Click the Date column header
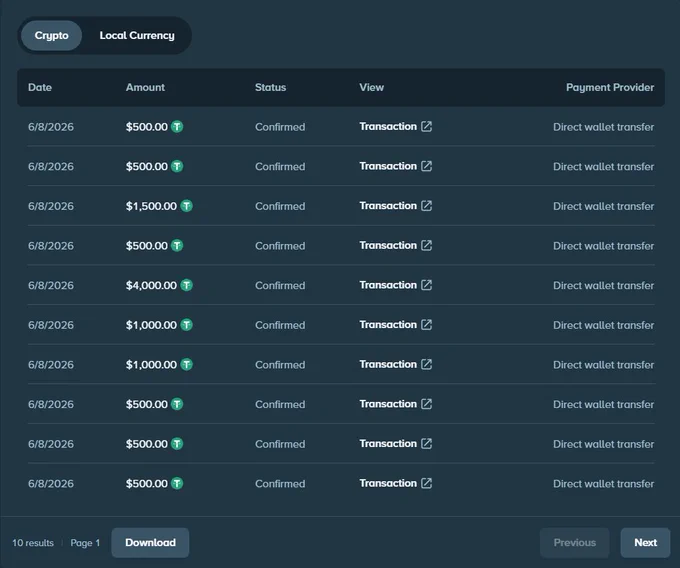 point(40,88)
